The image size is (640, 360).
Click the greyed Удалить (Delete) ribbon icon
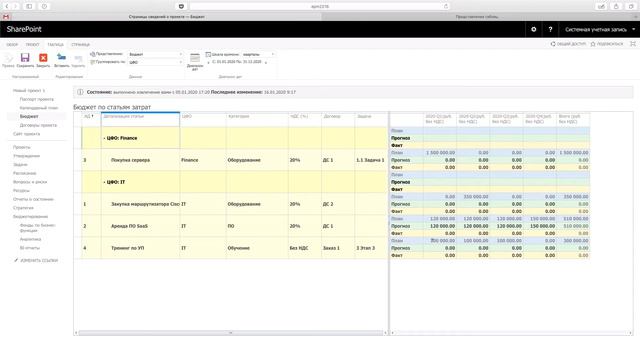tap(78, 58)
